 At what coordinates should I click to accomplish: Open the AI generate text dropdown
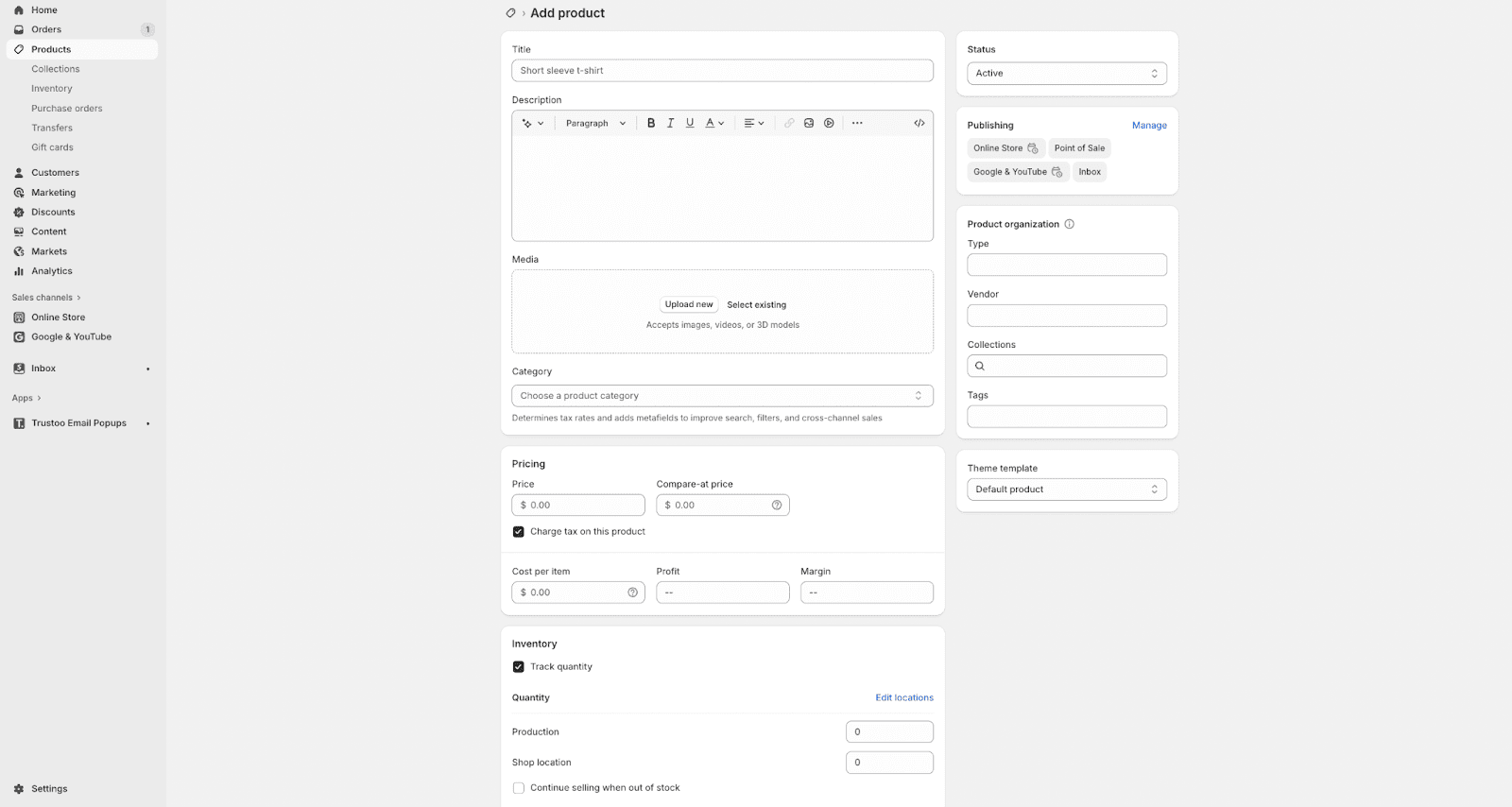[533, 123]
